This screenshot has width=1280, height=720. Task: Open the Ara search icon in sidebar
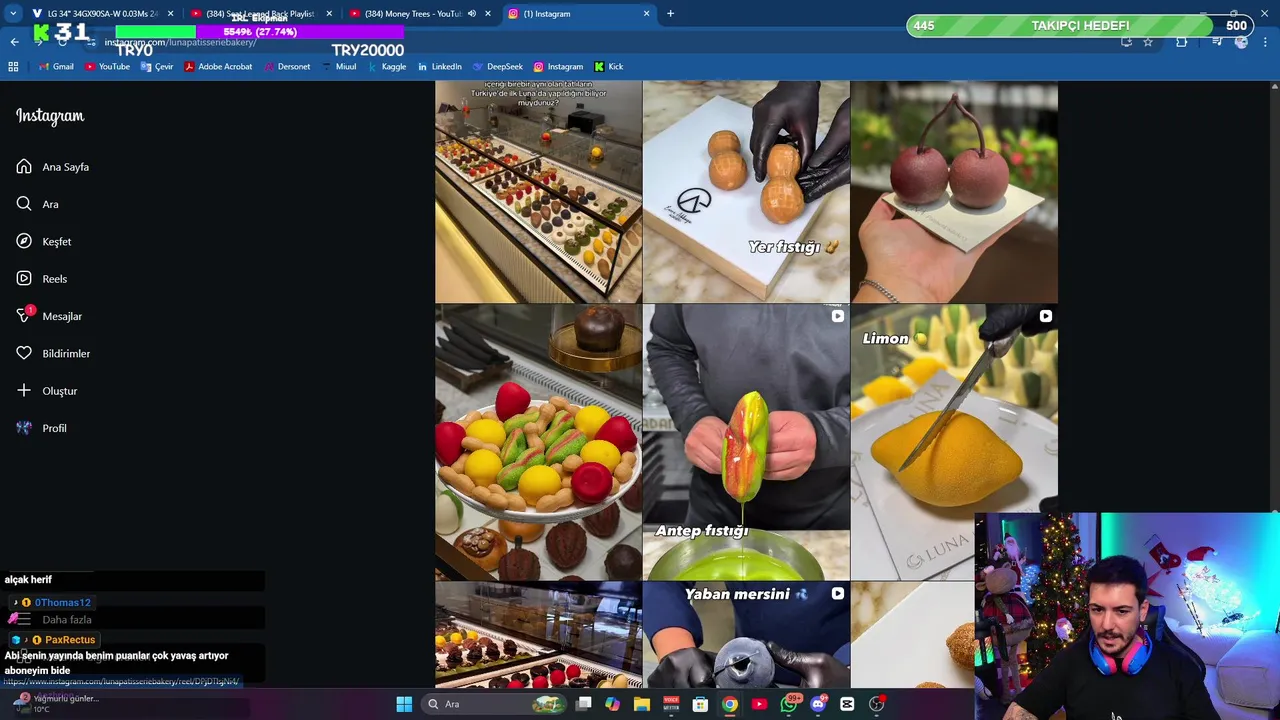24,204
